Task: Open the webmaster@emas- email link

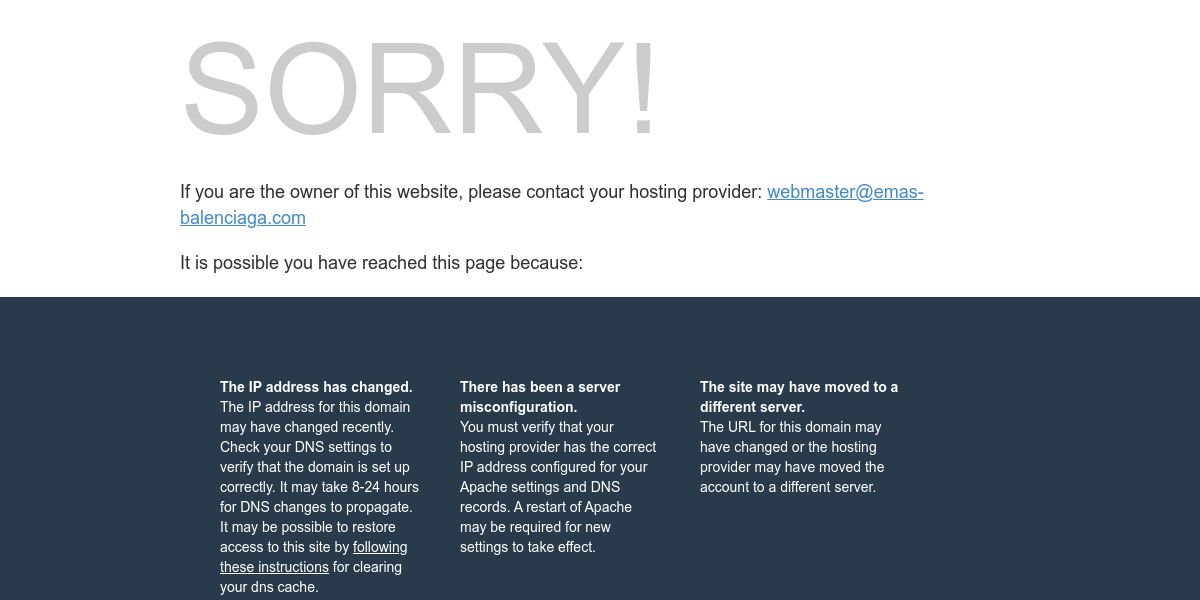Action: click(x=845, y=192)
